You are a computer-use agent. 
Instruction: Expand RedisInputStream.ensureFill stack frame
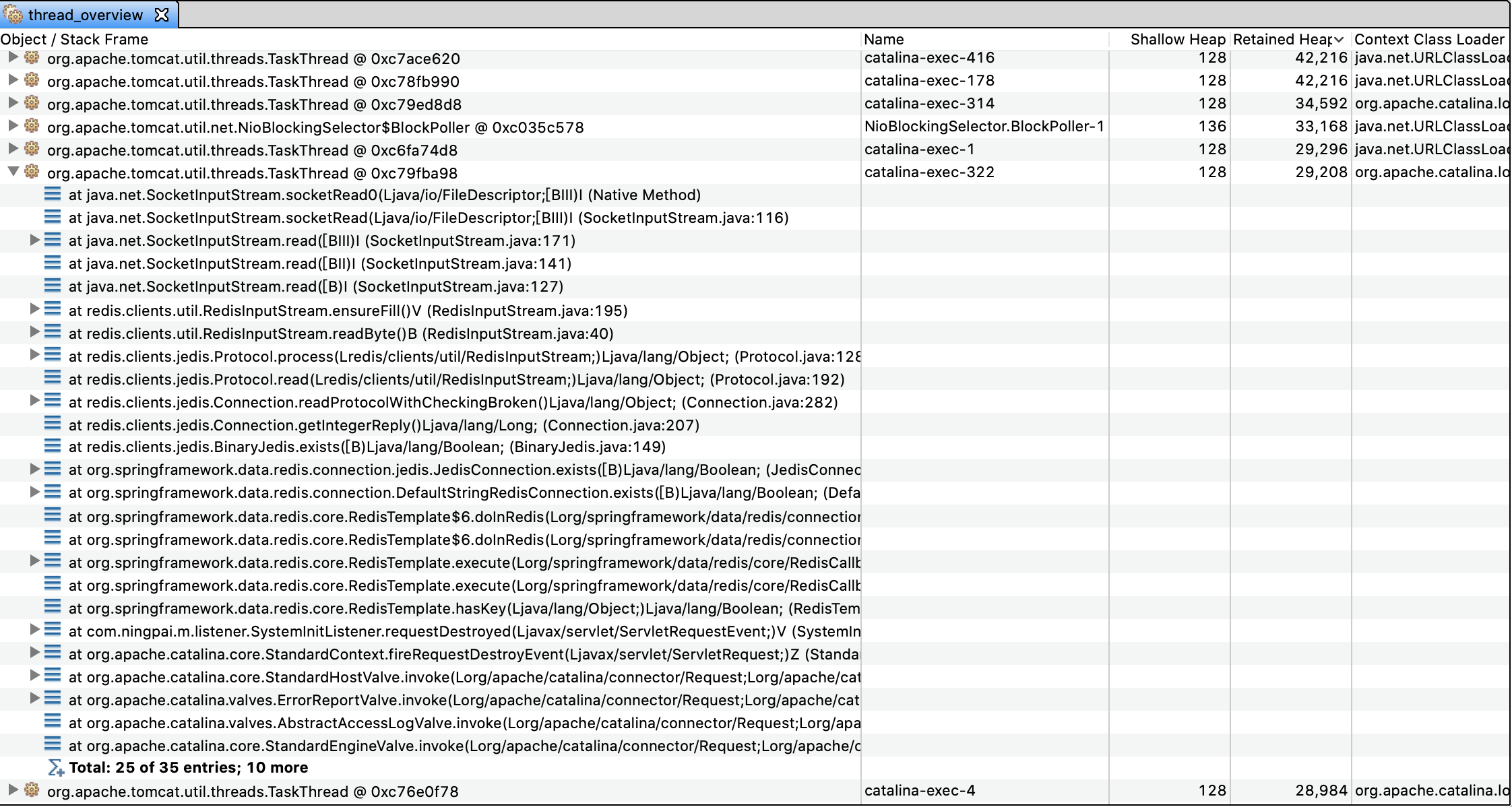(34, 310)
